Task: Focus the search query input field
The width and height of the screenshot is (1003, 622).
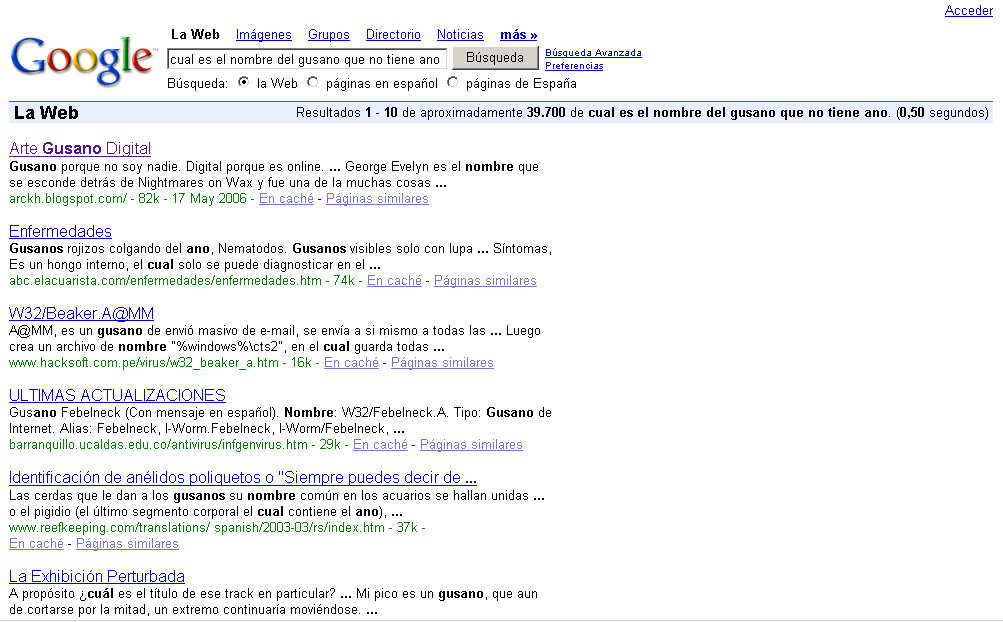Action: (x=306, y=60)
